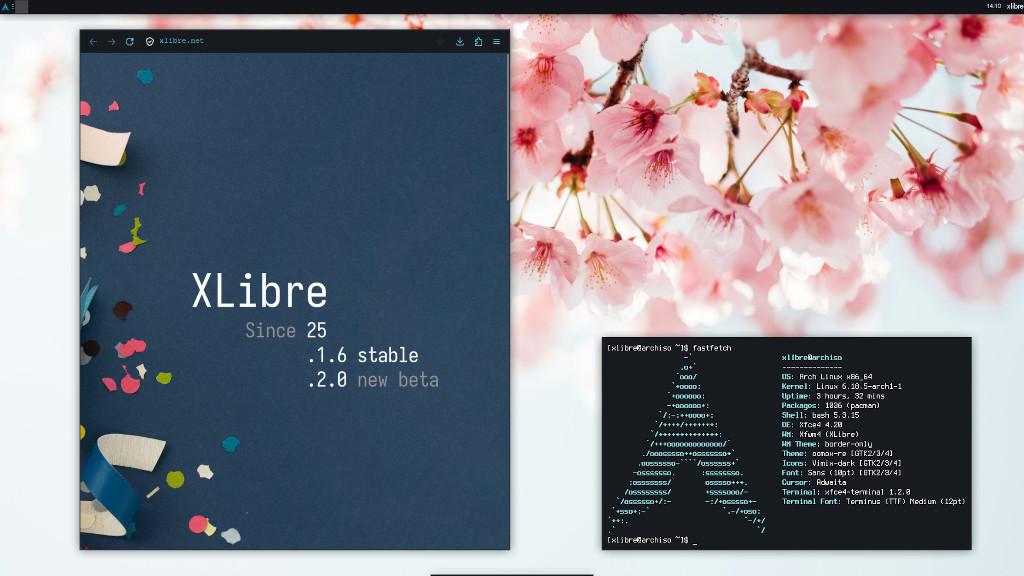Image resolution: width=1024 pixels, height=576 pixels.
Task: Click the browser page vertical scrollbar
Action: pyautogui.click(x=507, y=127)
